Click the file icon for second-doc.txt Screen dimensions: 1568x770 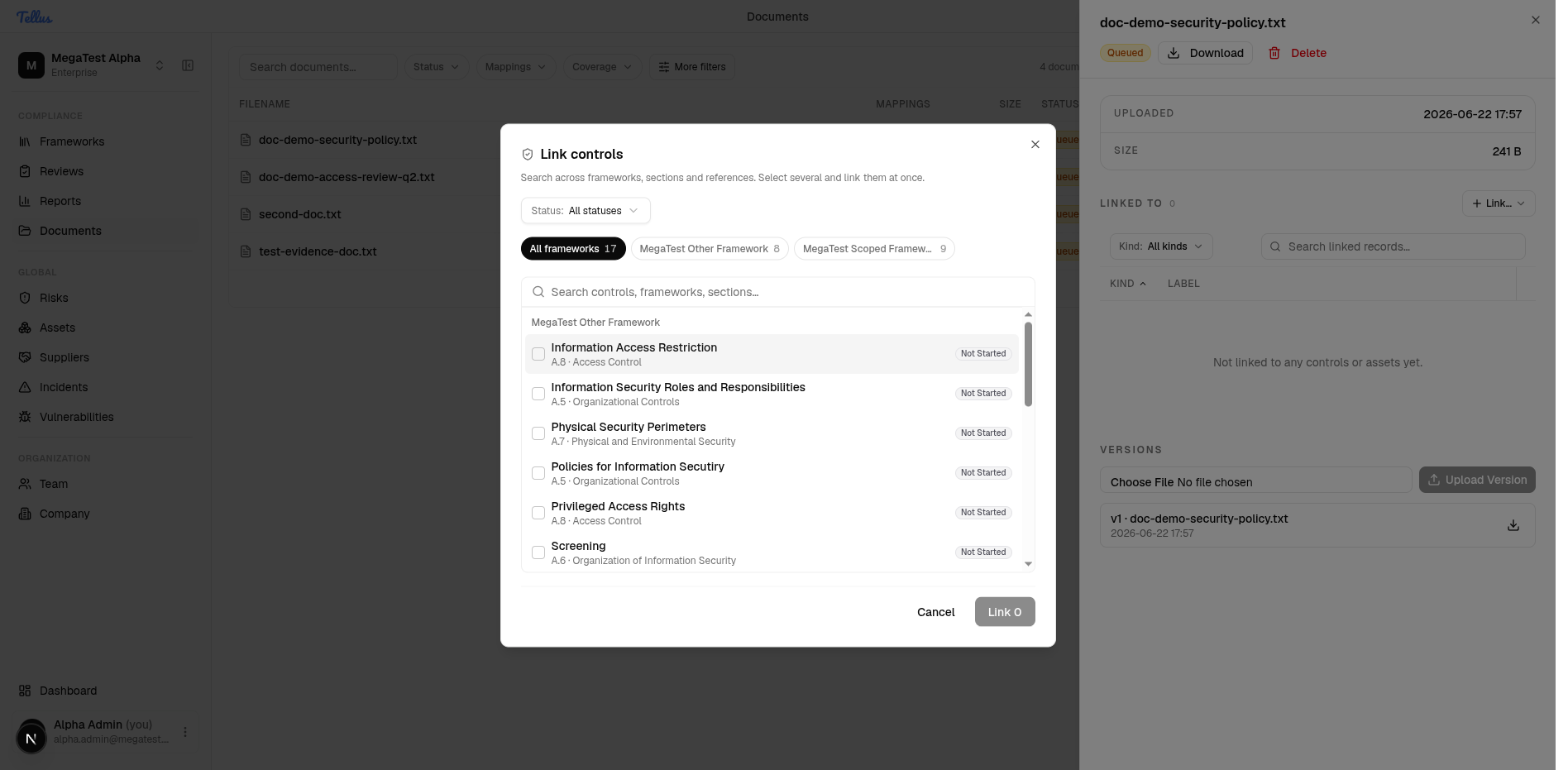246,214
